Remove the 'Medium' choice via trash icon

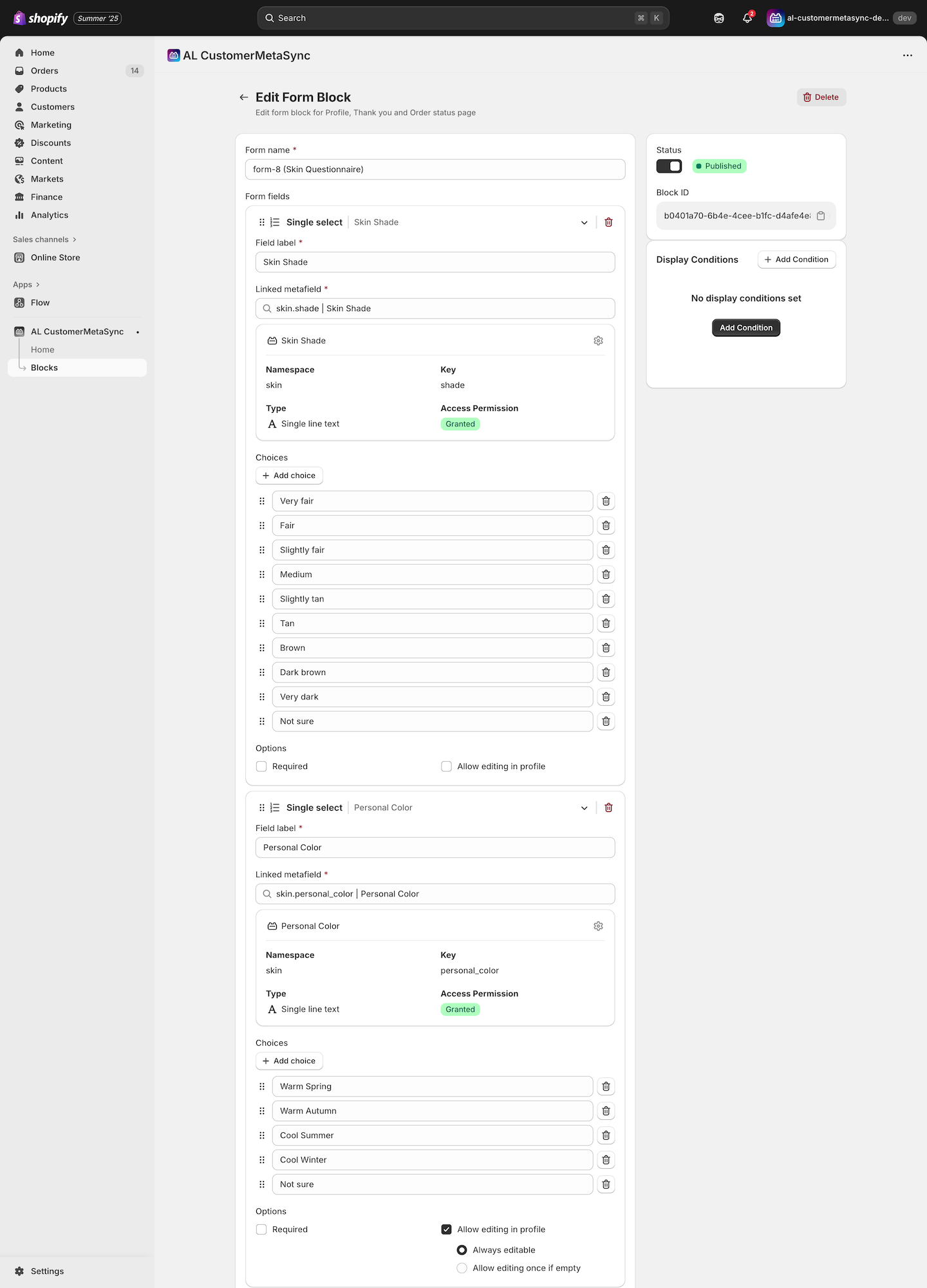[606, 574]
